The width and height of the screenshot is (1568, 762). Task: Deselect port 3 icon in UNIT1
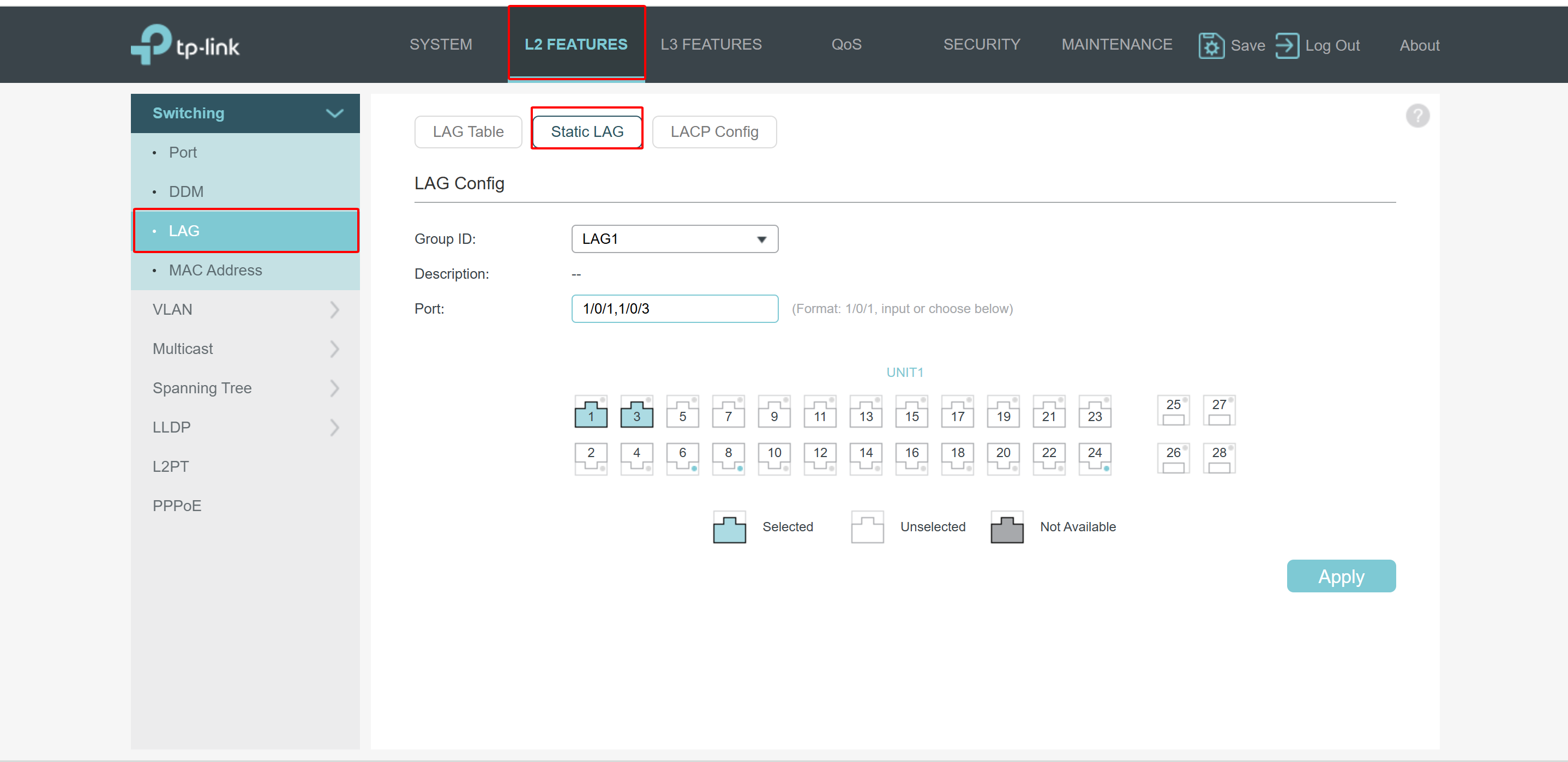pyautogui.click(x=636, y=412)
